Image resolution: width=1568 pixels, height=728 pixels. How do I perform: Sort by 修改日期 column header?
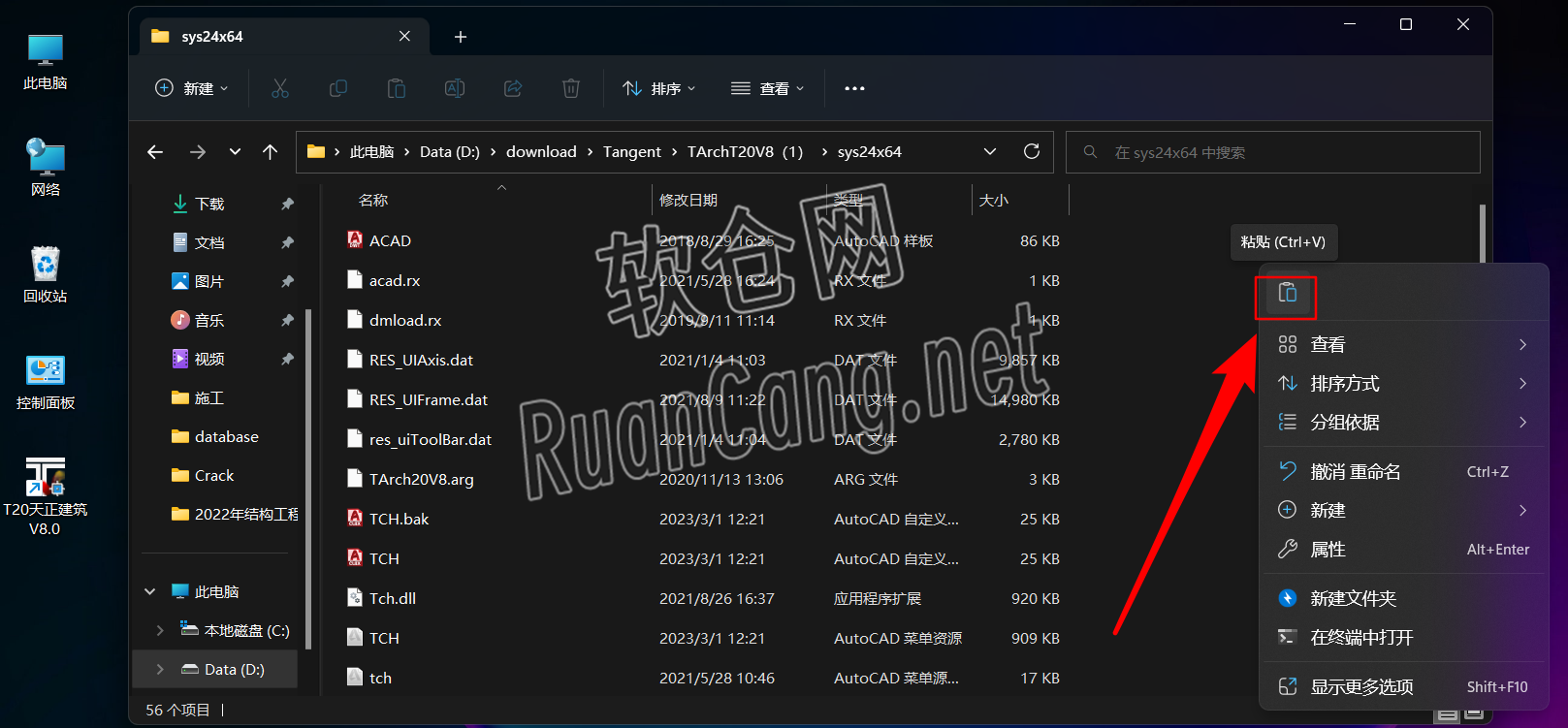(688, 200)
